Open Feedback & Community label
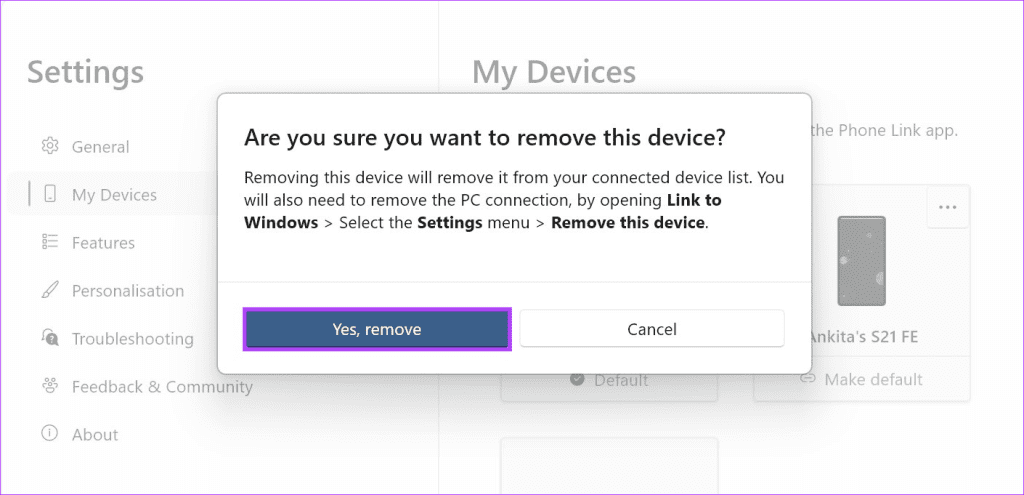Viewport: 1024px width, 495px height. (x=162, y=387)
